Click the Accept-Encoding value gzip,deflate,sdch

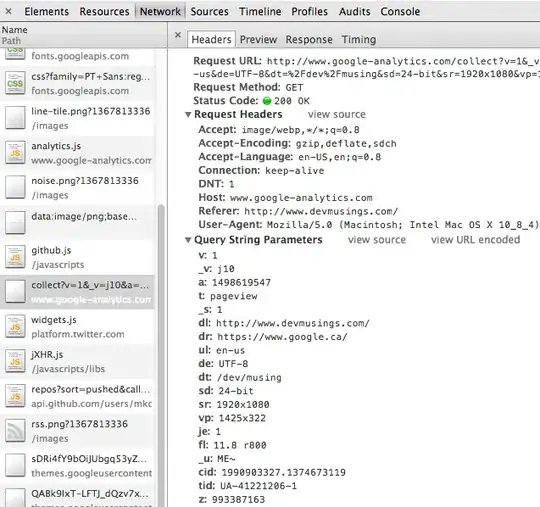346,144
